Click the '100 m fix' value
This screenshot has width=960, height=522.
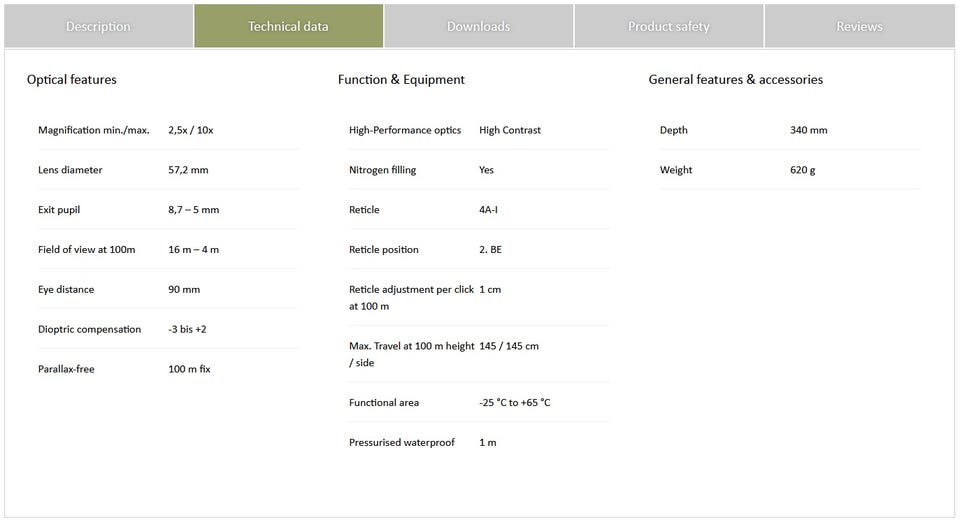pos(189,369)
